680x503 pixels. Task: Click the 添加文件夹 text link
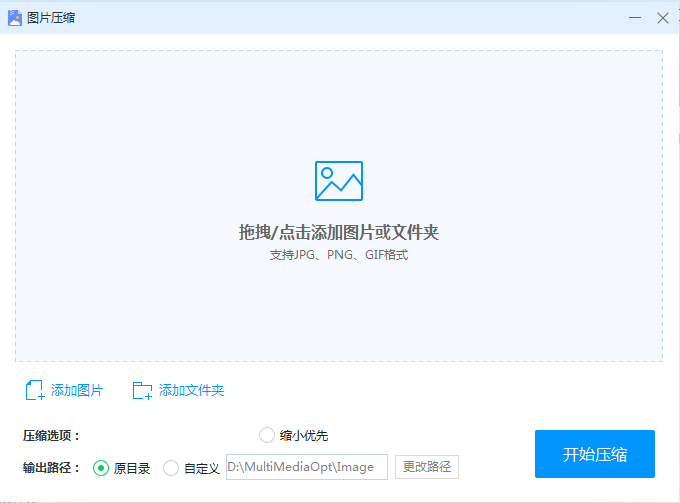coord(191,390)
